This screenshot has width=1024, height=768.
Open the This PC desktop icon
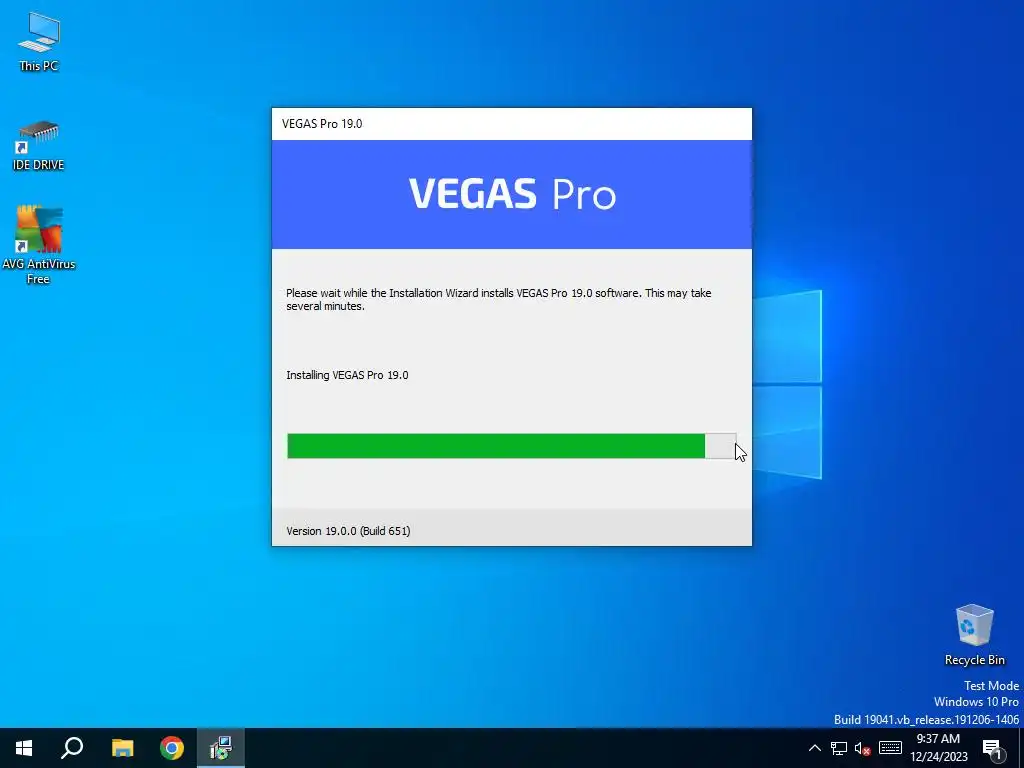click(x=39, y=42)
